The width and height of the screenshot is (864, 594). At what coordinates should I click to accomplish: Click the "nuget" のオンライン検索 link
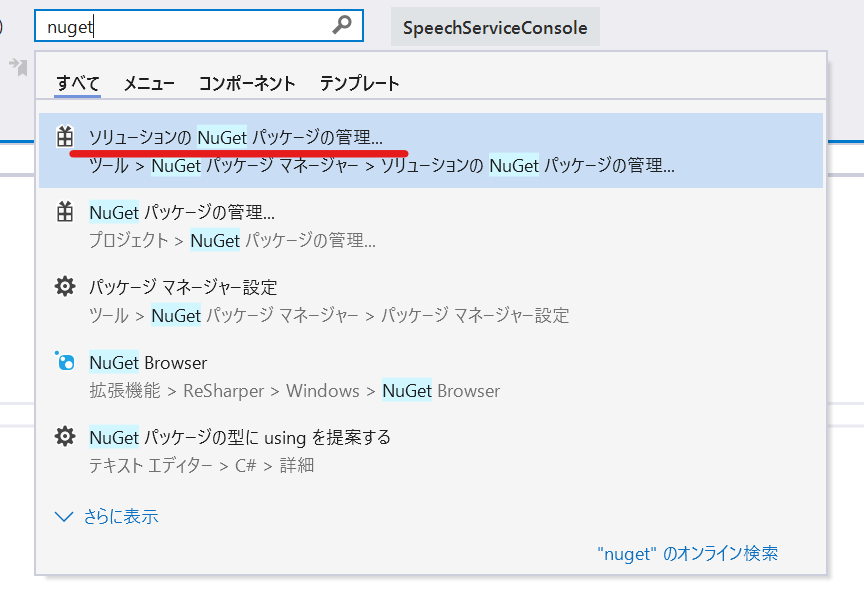tap(688, 553)
